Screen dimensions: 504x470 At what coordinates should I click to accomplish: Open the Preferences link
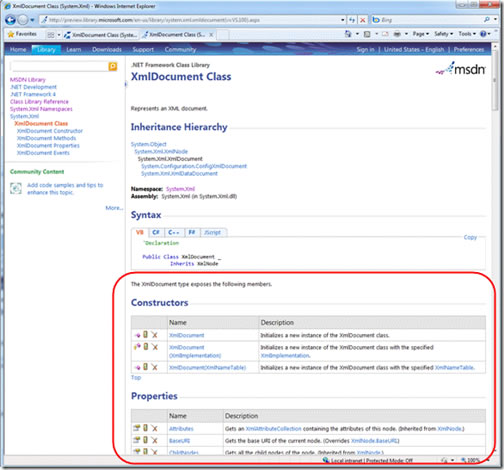point(469,49)
